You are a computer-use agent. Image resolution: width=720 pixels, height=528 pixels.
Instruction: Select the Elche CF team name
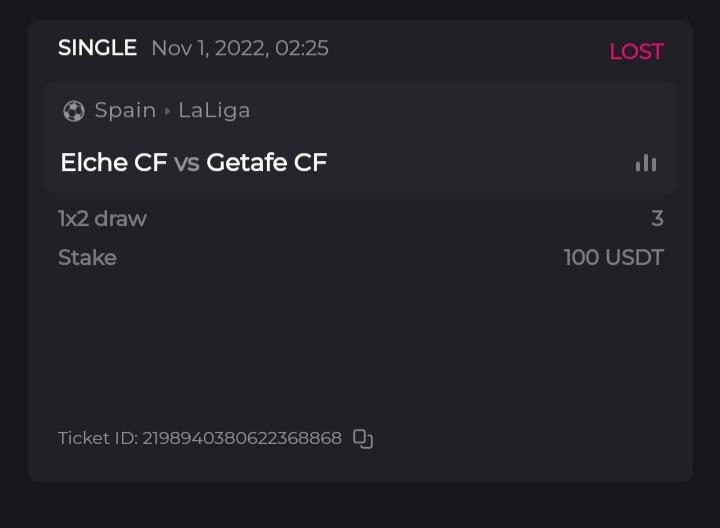114,163
